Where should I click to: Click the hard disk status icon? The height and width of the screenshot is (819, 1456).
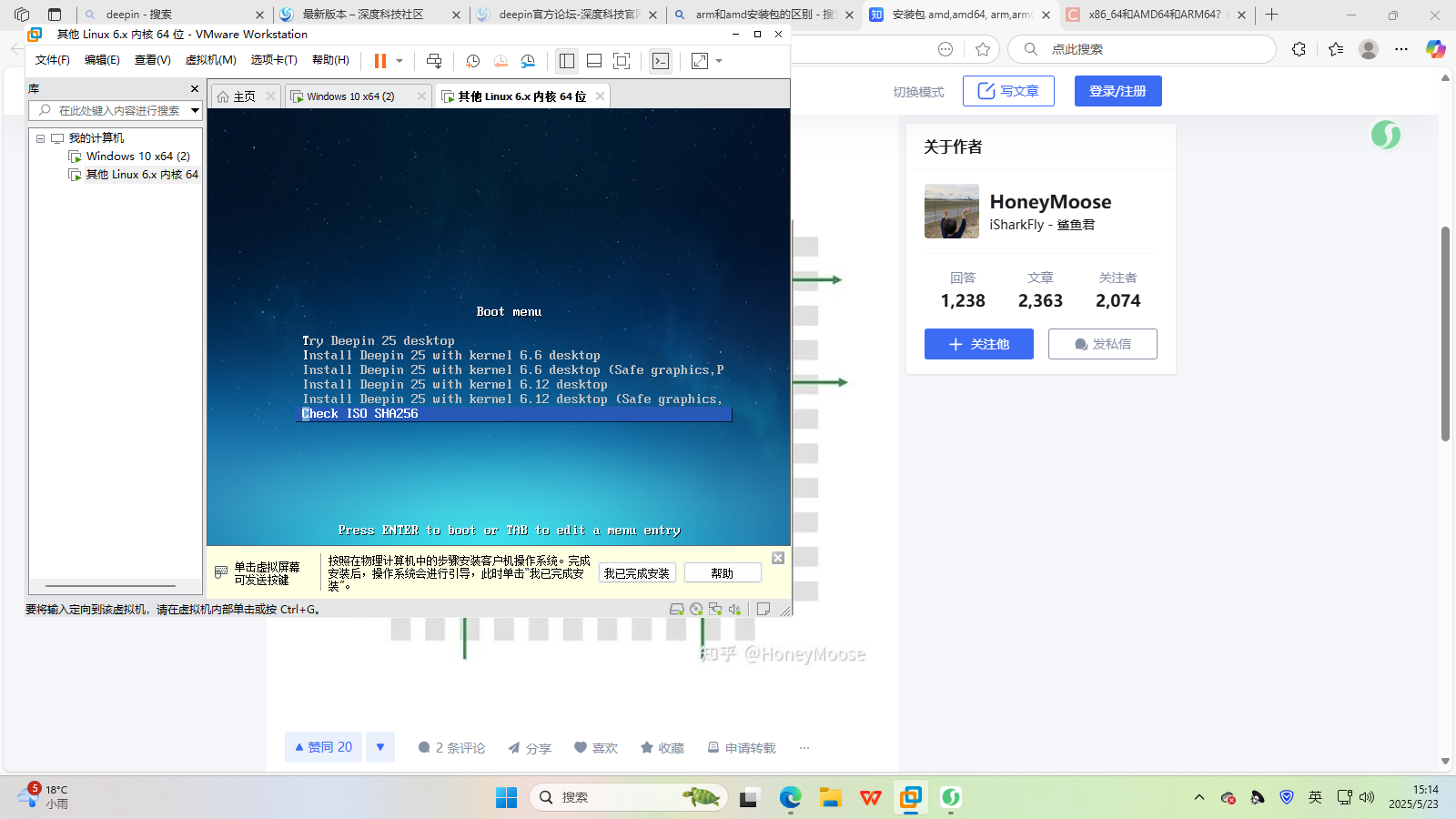676,610
